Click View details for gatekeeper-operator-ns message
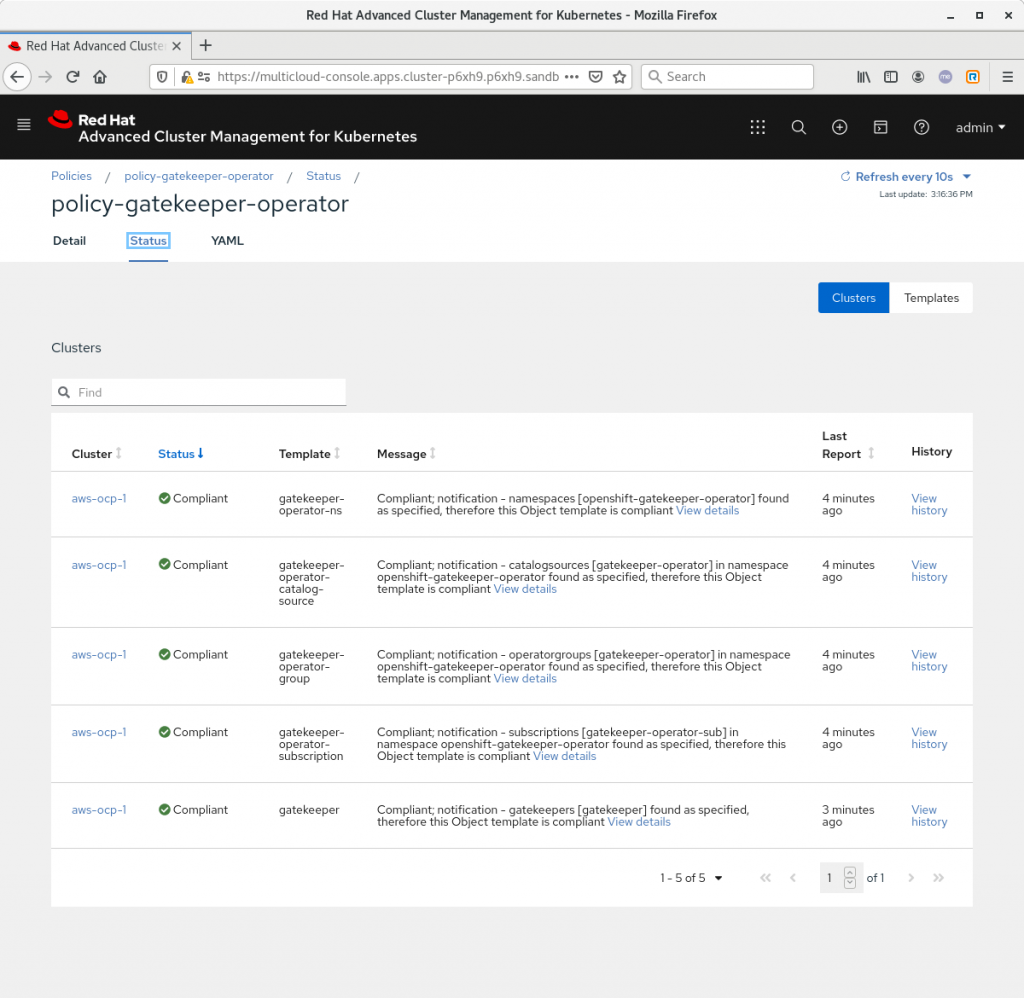The image size is (1024, 998). [x=707, y=511]
